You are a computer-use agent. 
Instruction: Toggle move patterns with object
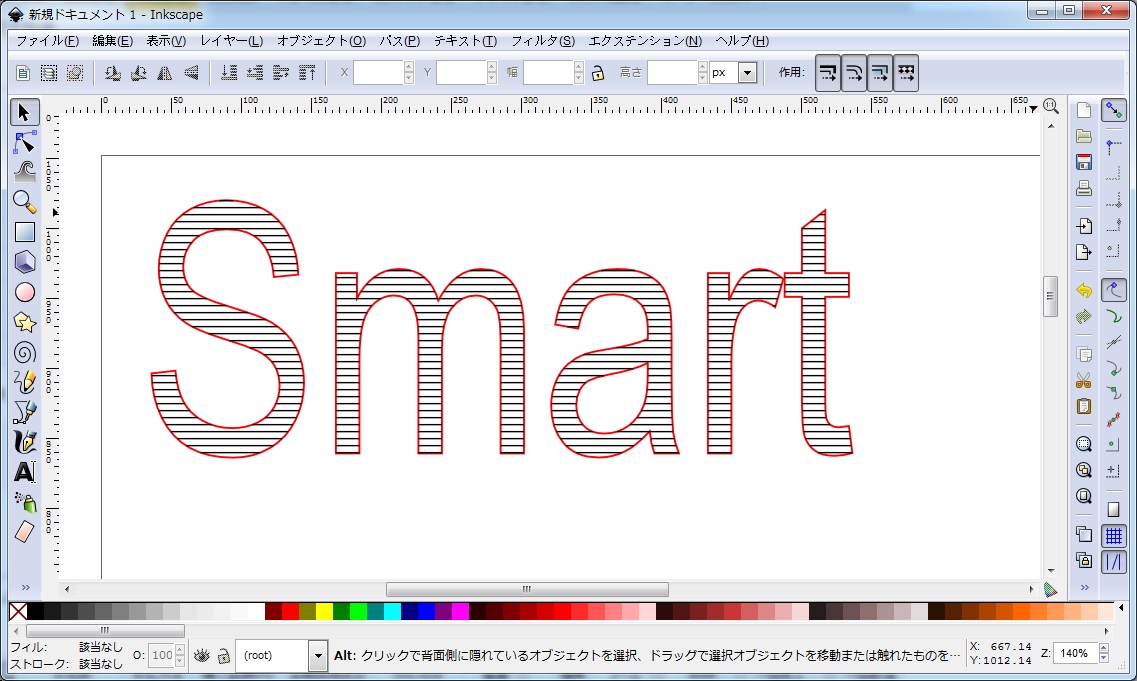coord(906,73)
